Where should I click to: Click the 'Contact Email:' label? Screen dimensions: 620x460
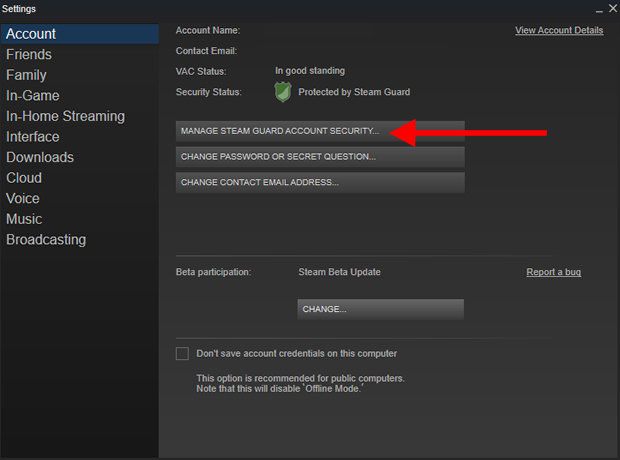206,51
